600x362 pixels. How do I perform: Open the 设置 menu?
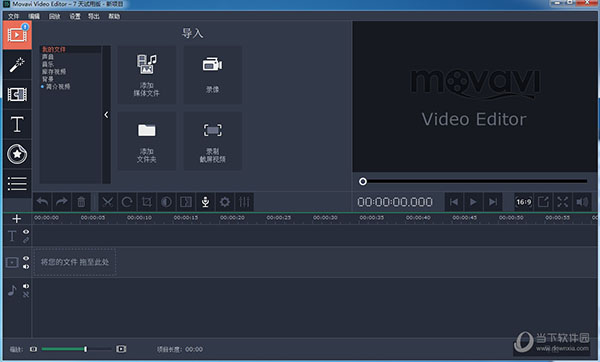point(75,16)
